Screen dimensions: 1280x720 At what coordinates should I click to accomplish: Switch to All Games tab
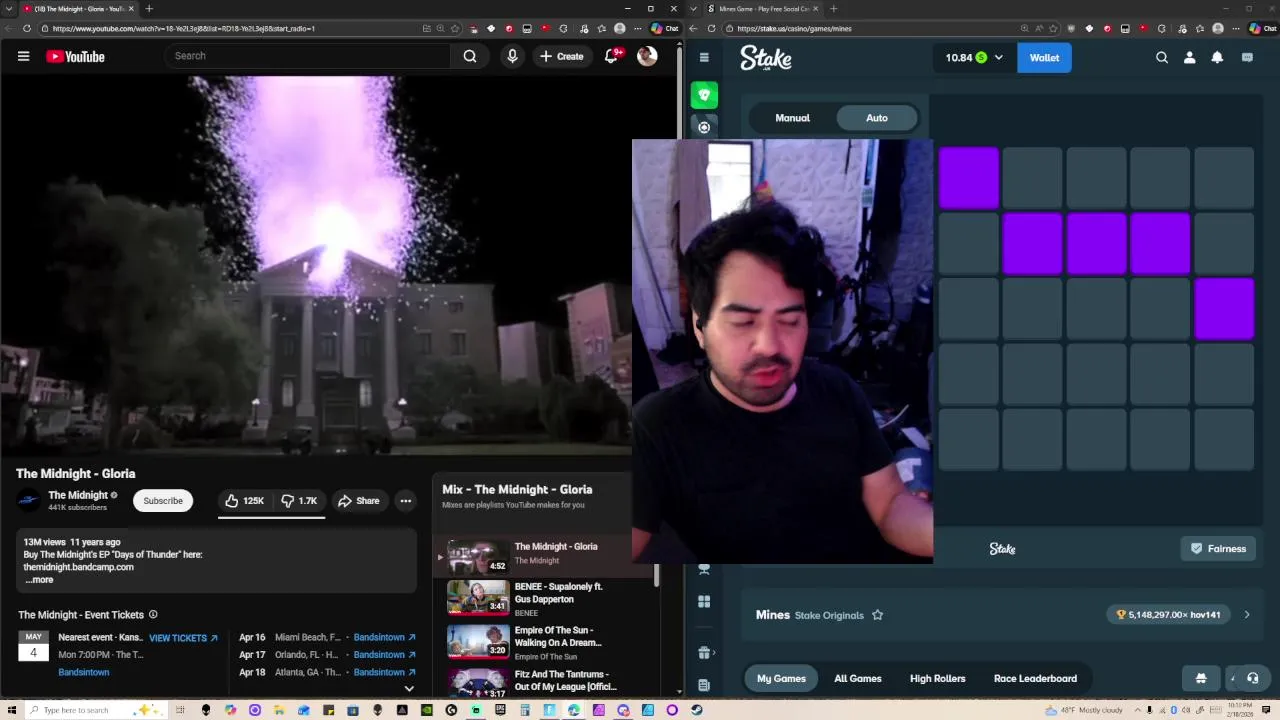[x=858, y=678]
